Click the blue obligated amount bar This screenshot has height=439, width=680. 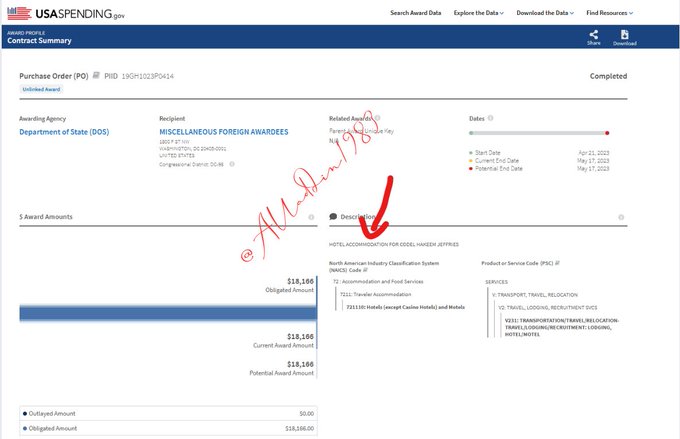(x=168, y=313)
